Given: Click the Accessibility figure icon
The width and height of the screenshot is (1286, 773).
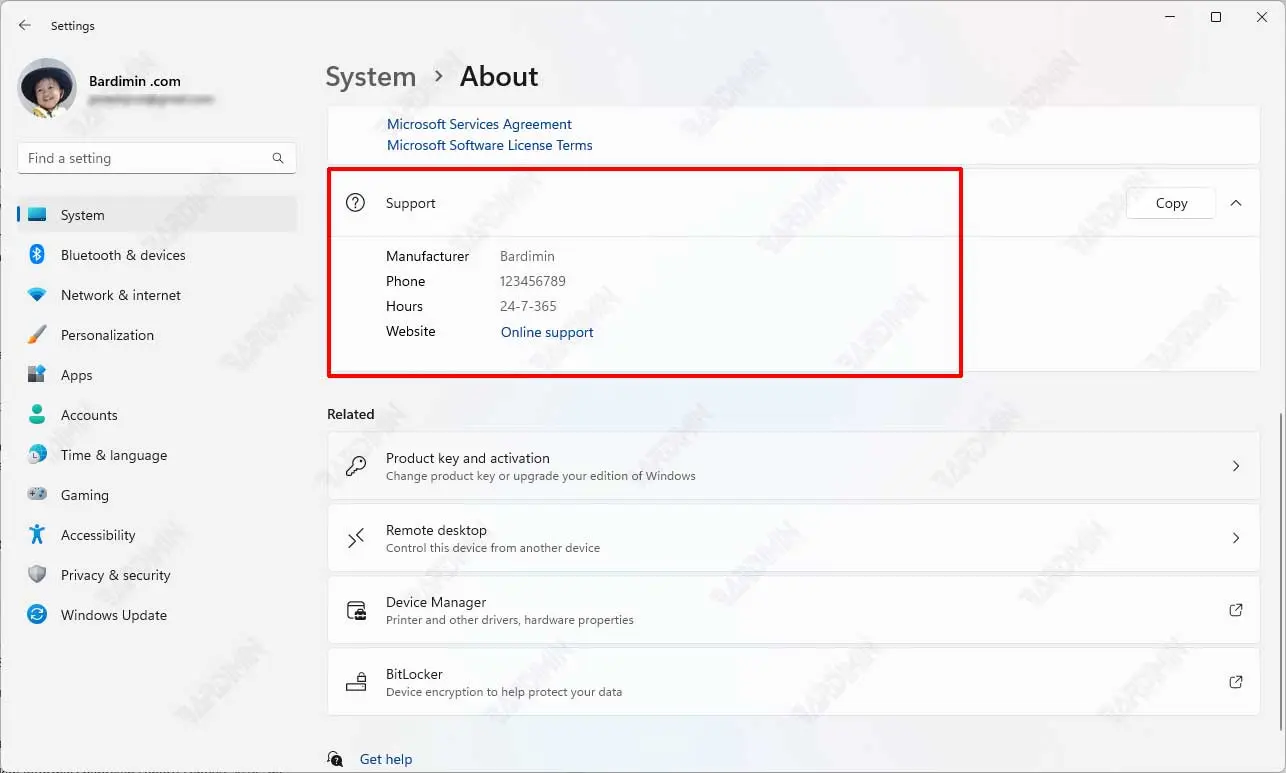Looking at the screenshot, I should pyautogui.click(x=37, y=535).
